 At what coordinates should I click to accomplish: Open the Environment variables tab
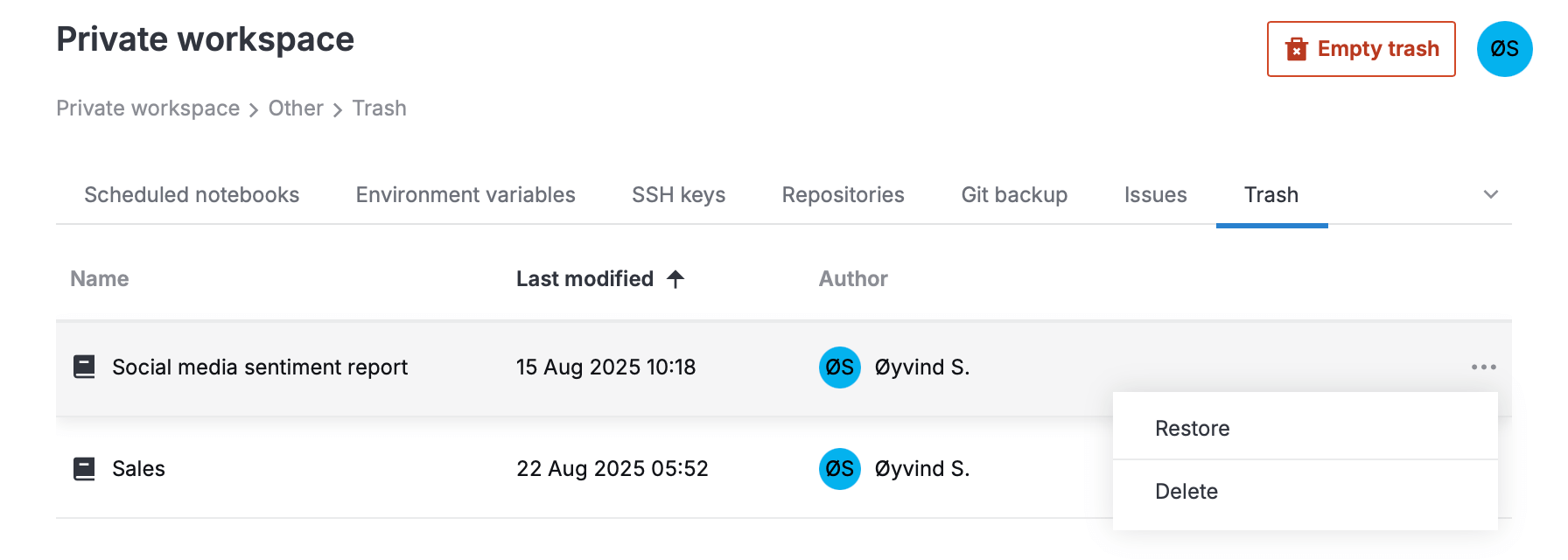coord(465,195)
